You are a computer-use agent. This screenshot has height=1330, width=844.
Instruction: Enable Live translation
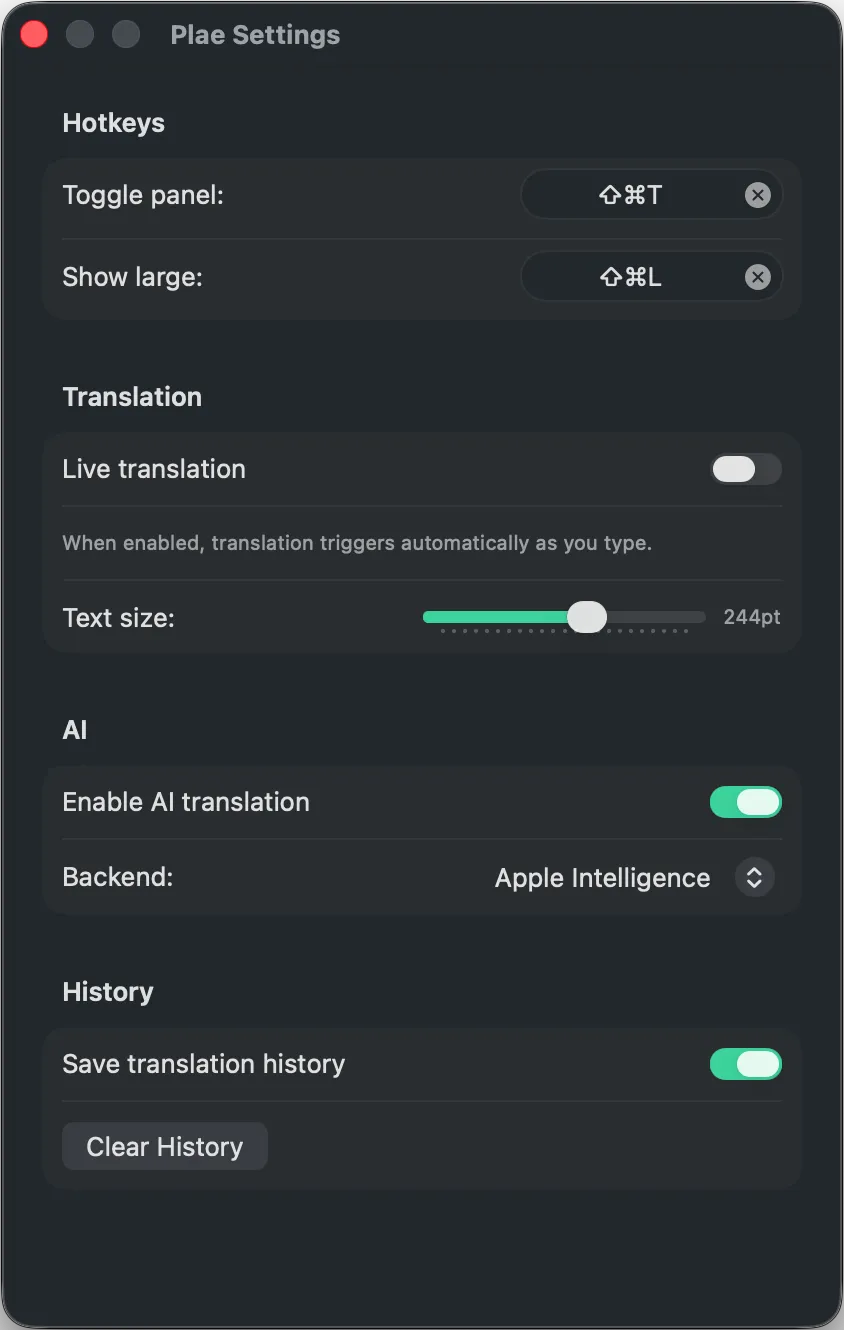tap(745, 469)
